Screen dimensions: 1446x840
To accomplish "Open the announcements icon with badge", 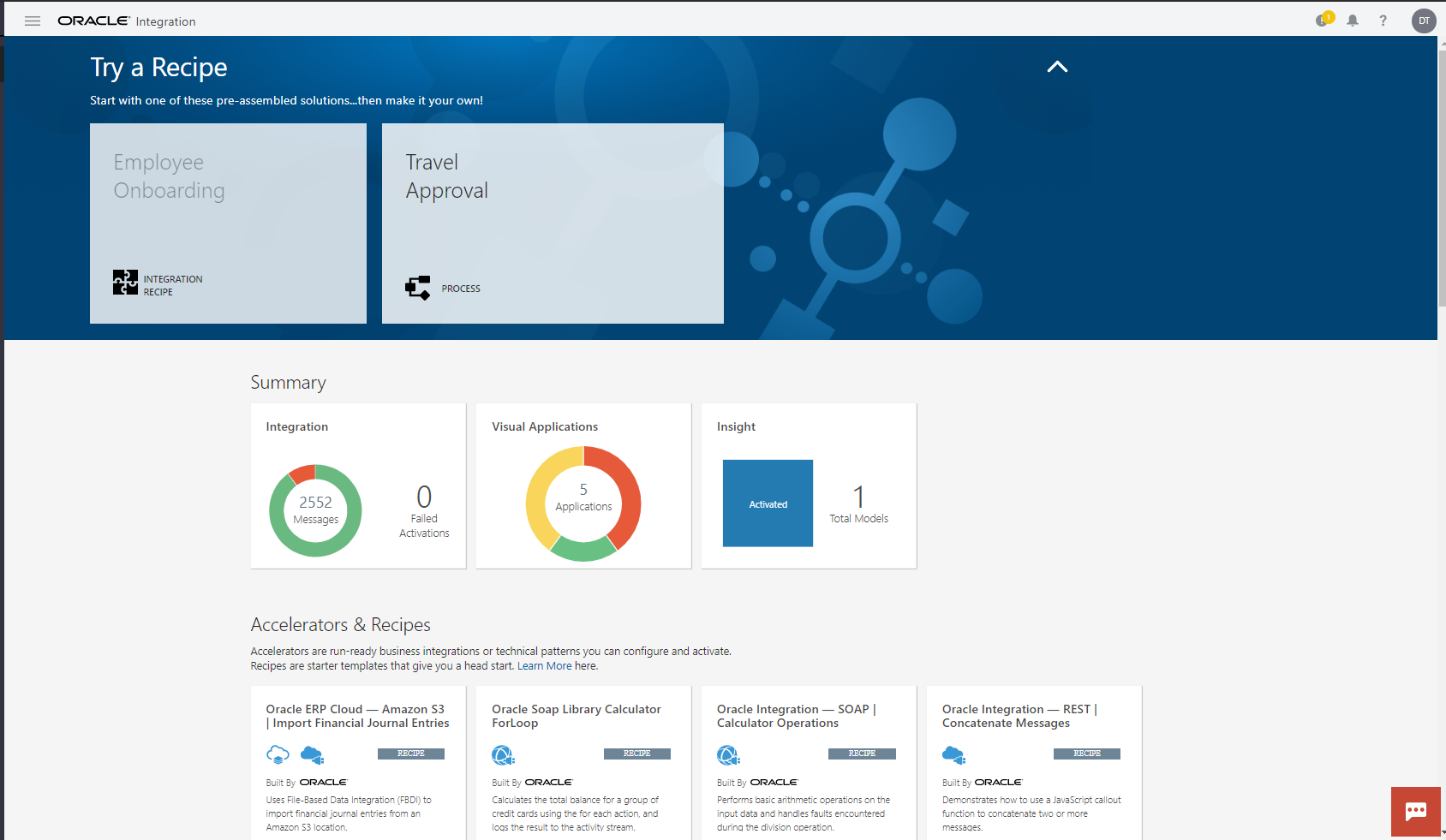I will (1324, 20).
